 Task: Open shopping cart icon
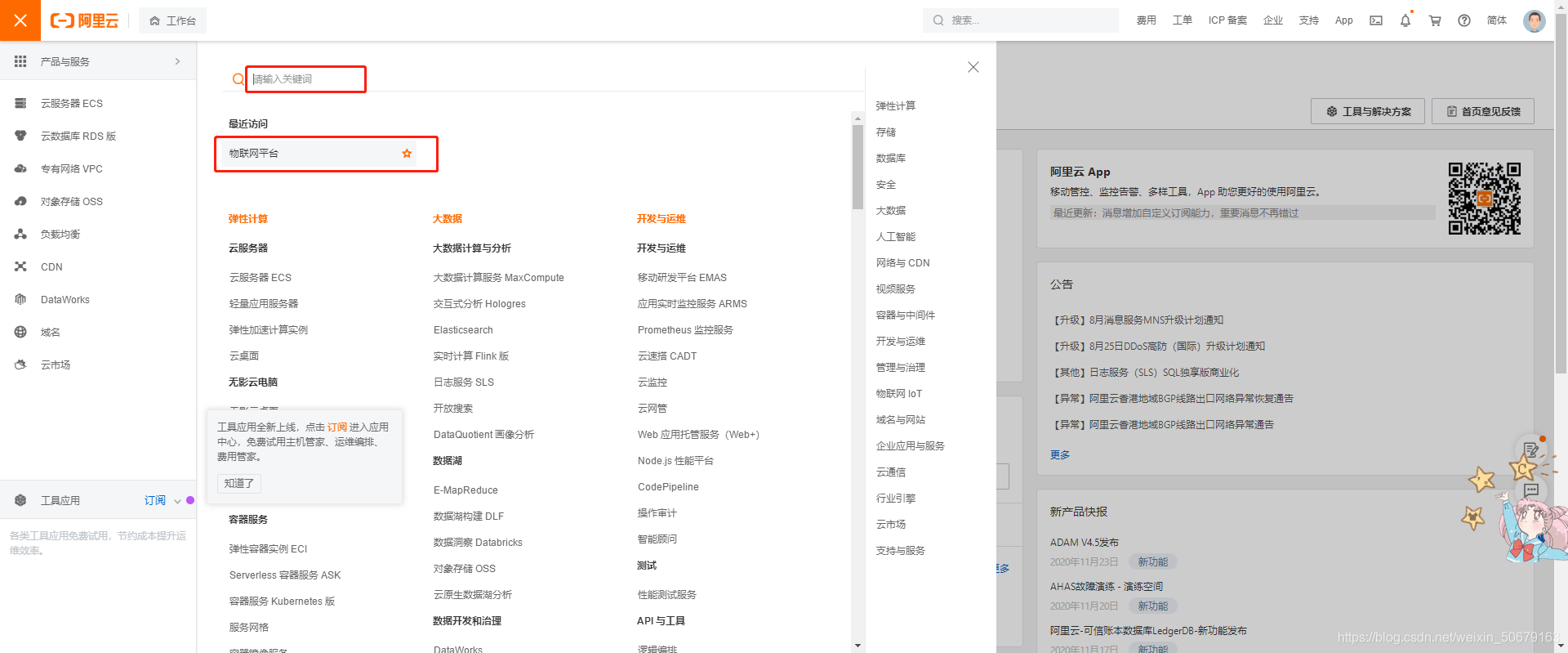[x=1435, y=20]
